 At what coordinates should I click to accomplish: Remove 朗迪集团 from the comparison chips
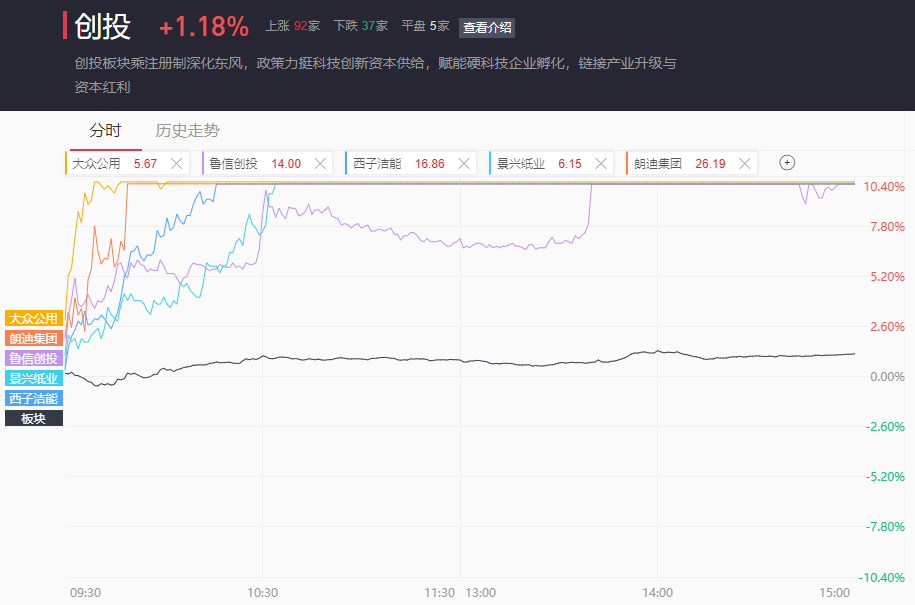point(745,163)
